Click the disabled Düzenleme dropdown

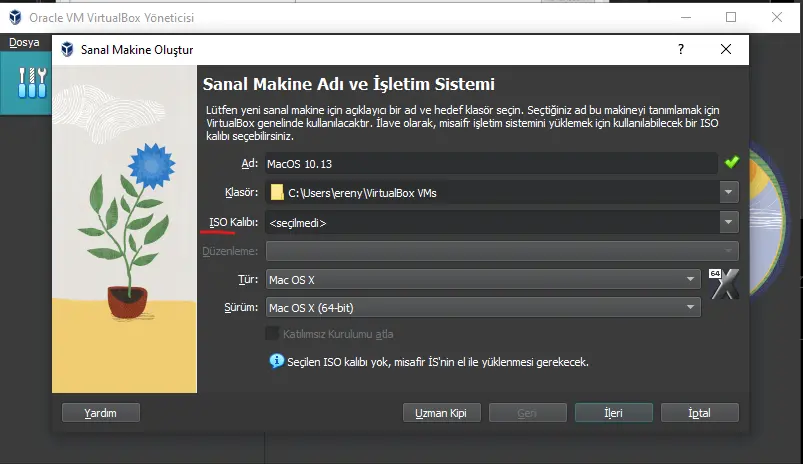502,251
